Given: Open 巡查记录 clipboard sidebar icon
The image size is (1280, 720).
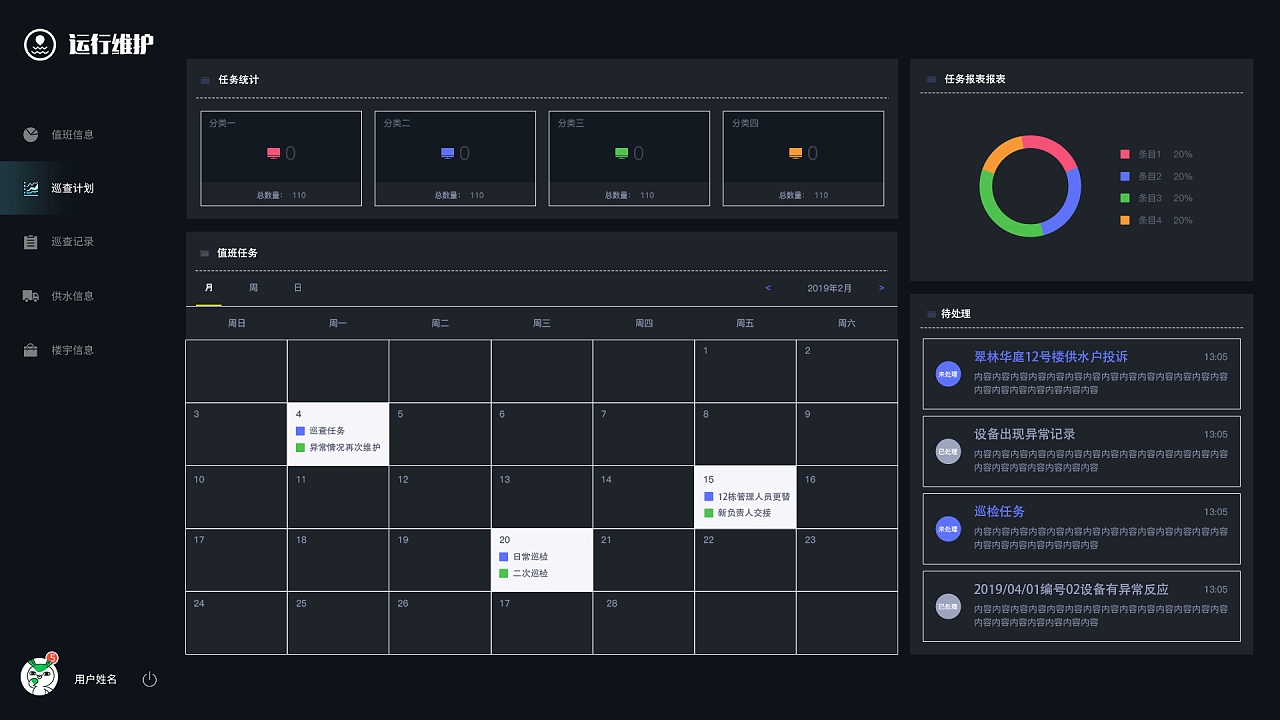Looking at the screenshot, I should [31, 242].
